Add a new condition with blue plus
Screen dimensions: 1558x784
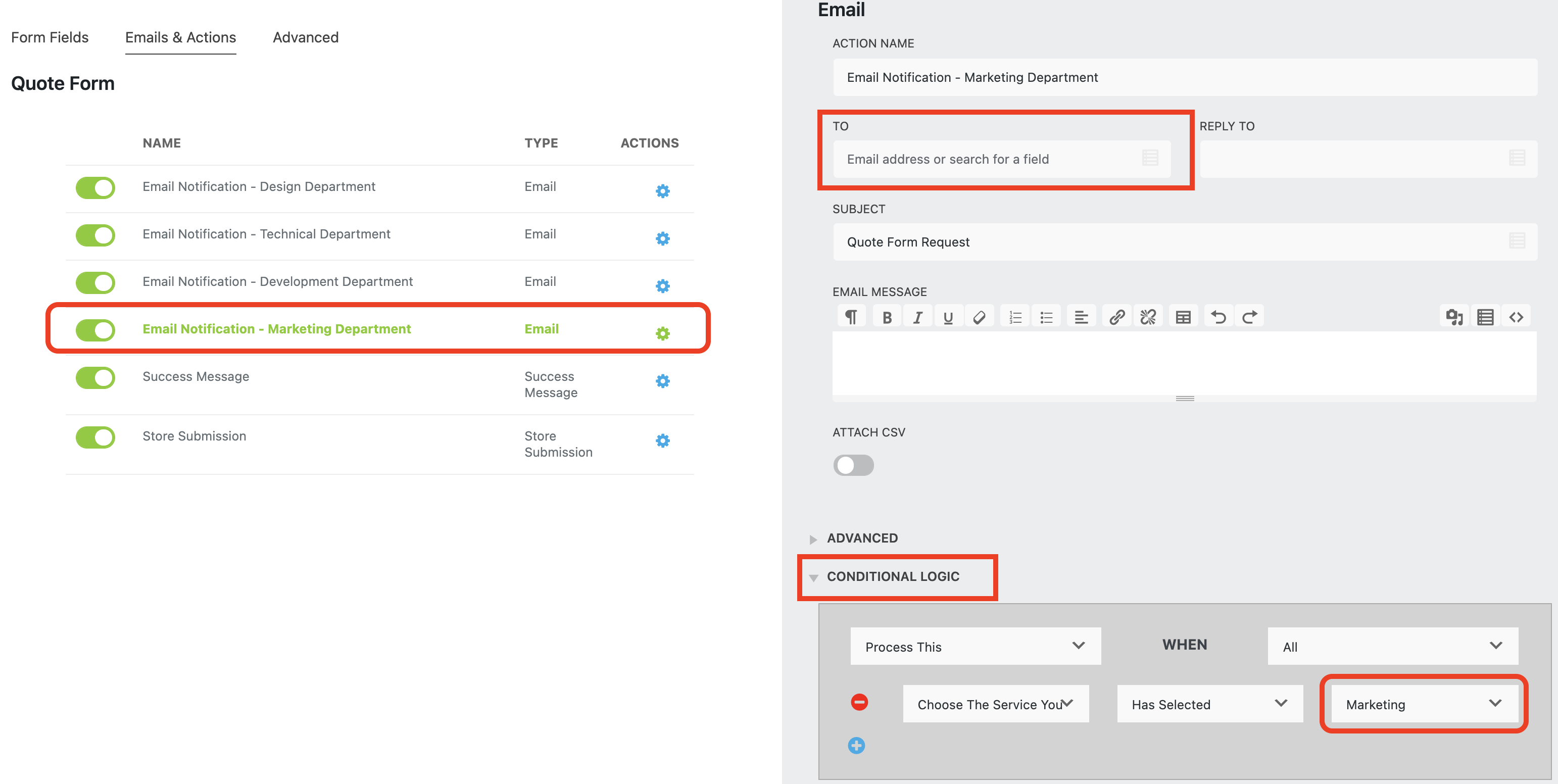pyautogui.click(x=856, y=745)
